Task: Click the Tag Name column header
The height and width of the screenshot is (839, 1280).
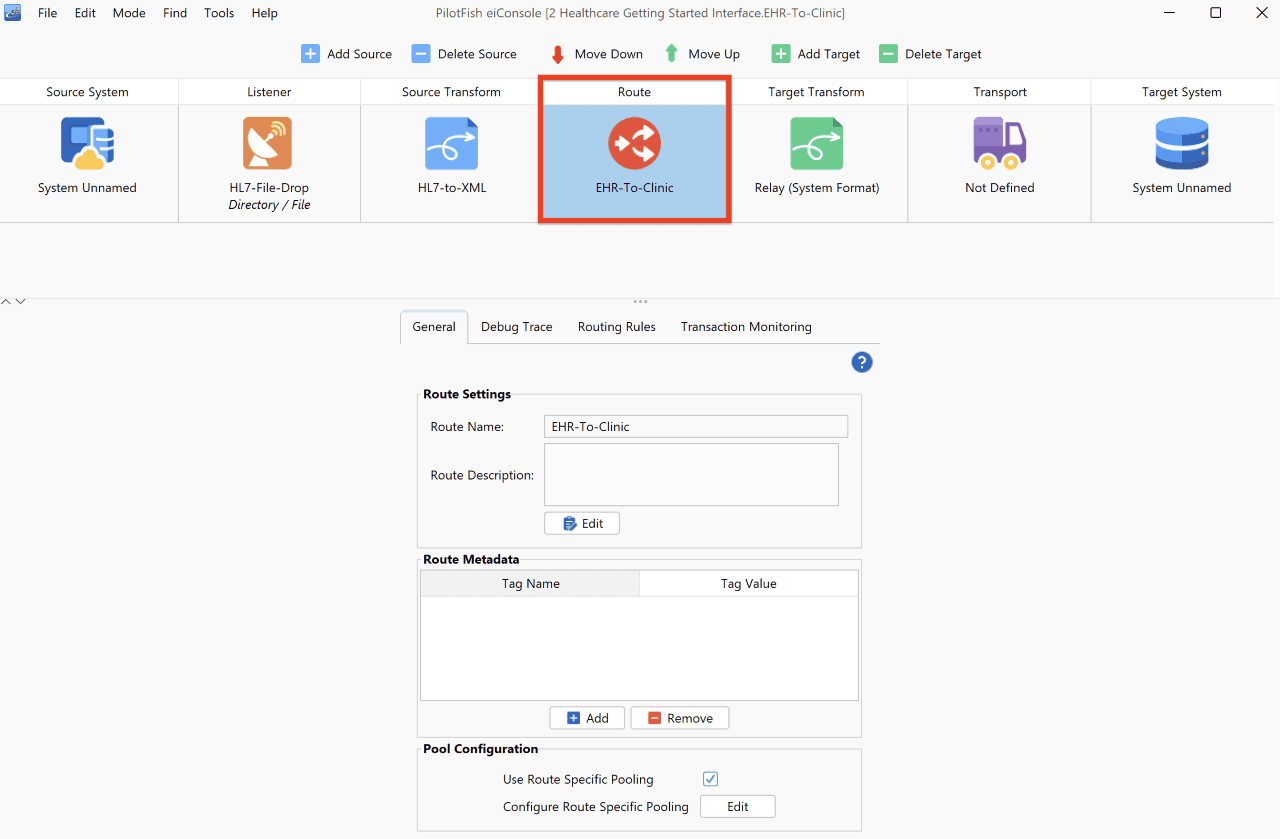Action: (x=530, y=584)
